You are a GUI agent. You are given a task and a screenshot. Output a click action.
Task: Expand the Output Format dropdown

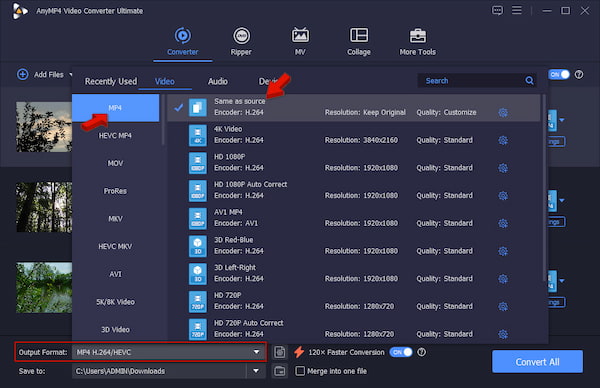(256, 352)
